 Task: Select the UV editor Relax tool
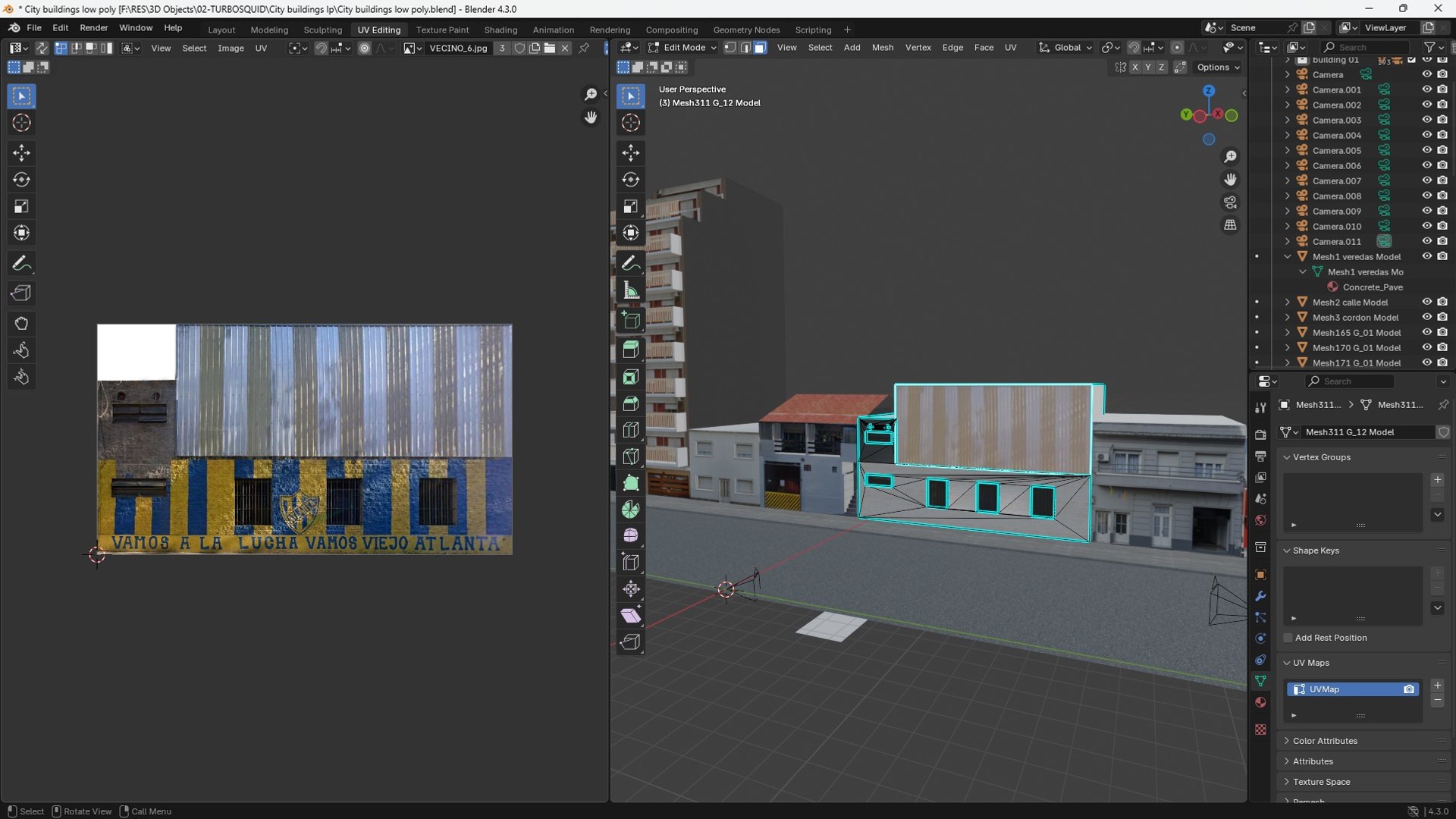(x=21, y=350)
